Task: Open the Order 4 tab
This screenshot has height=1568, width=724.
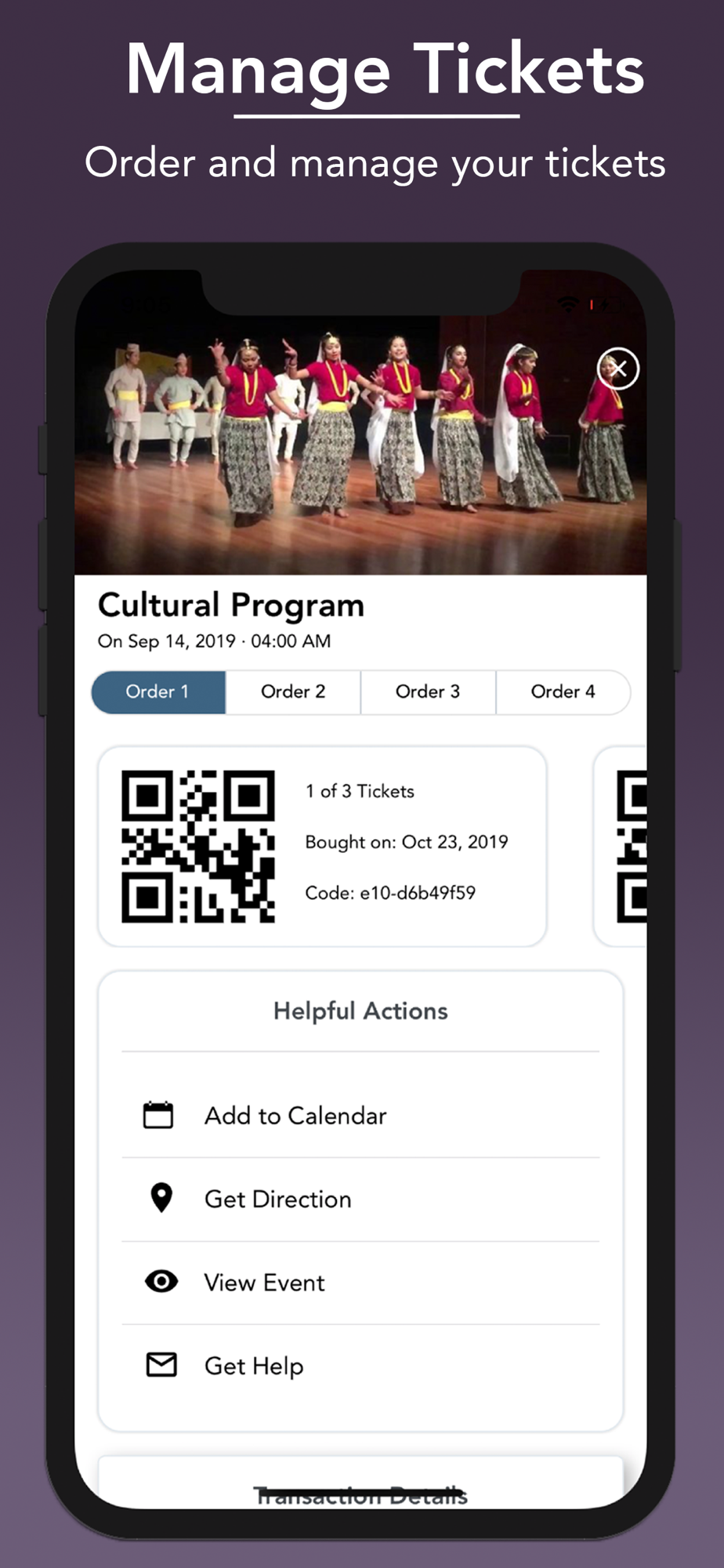Action: [563, 691]
